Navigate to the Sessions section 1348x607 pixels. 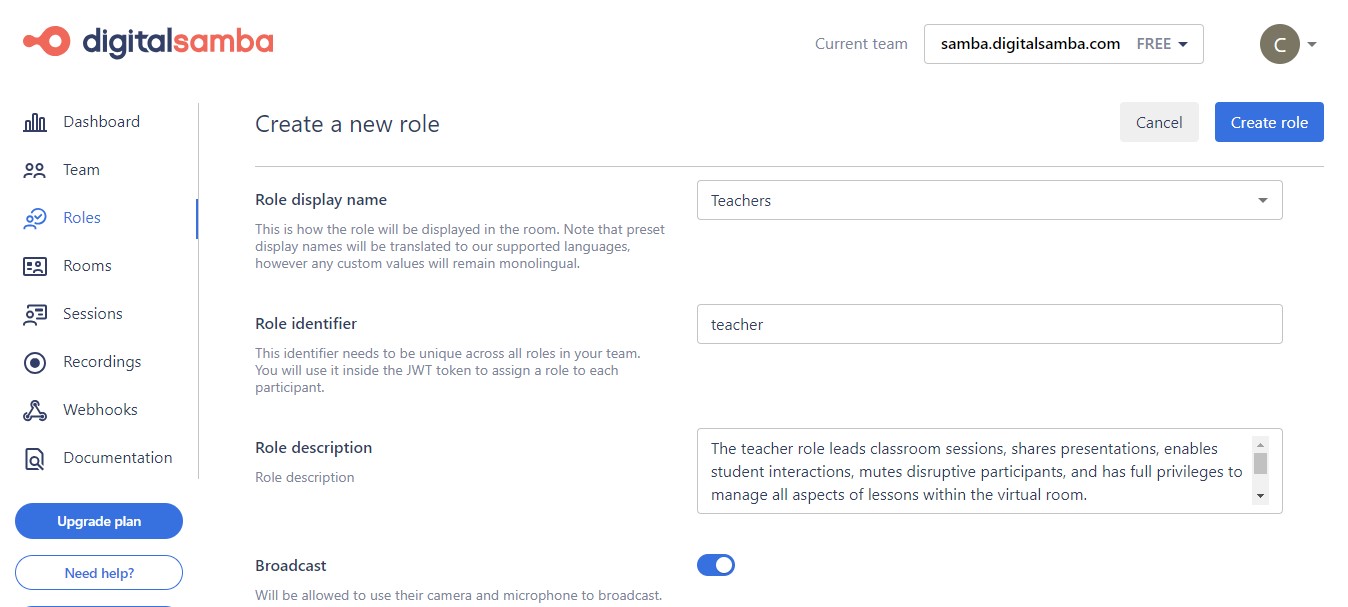pyautogui.click(x=92, y=313)
